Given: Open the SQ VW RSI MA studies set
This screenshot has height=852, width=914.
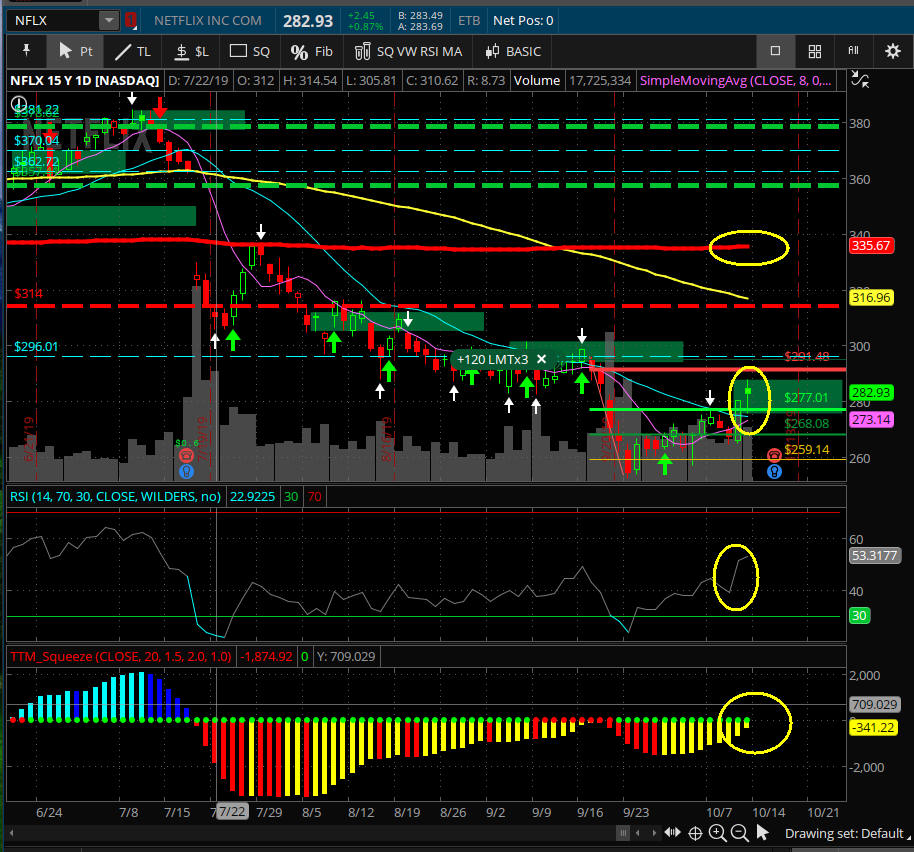Looking at the screenshot, I should 405,51.
